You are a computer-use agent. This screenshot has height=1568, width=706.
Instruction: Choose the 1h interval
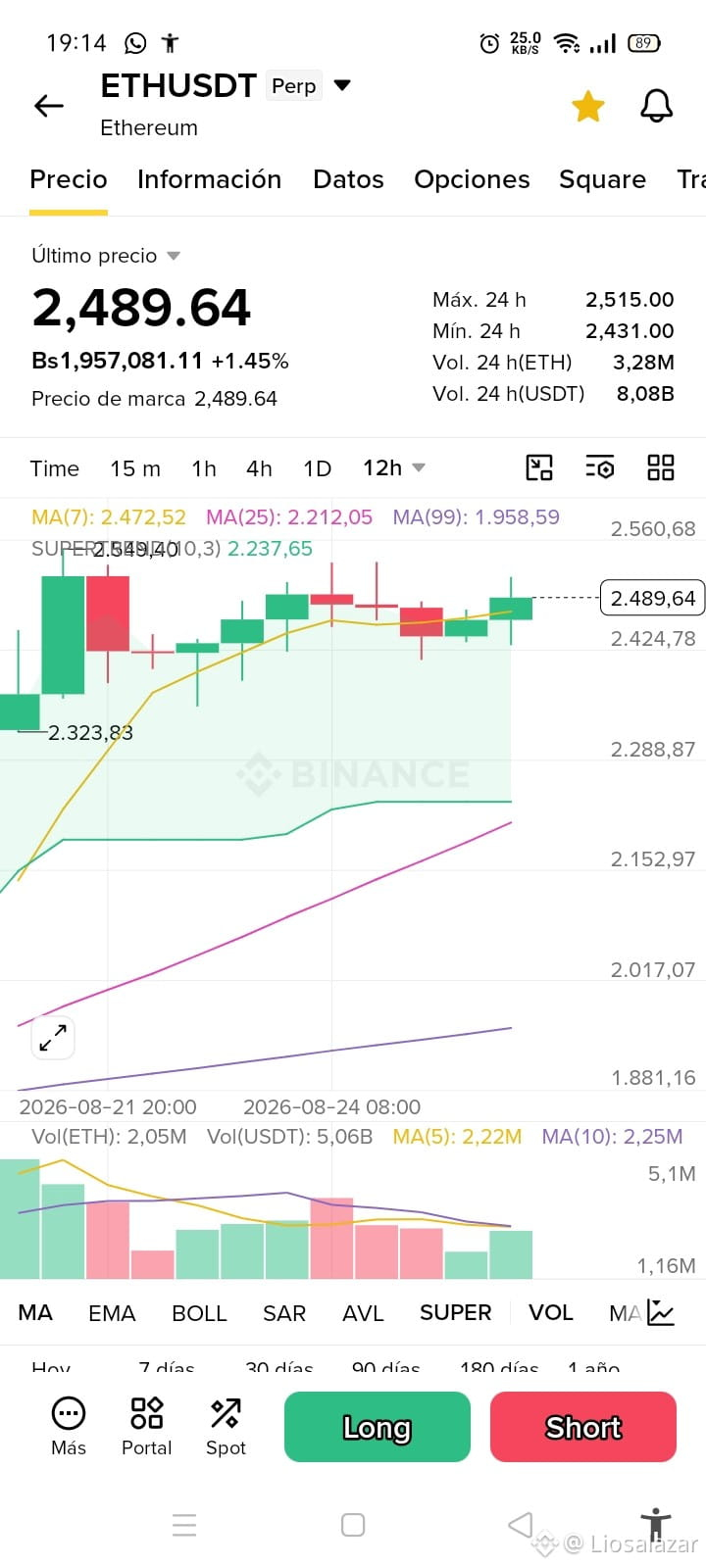[x=204, y=468]
